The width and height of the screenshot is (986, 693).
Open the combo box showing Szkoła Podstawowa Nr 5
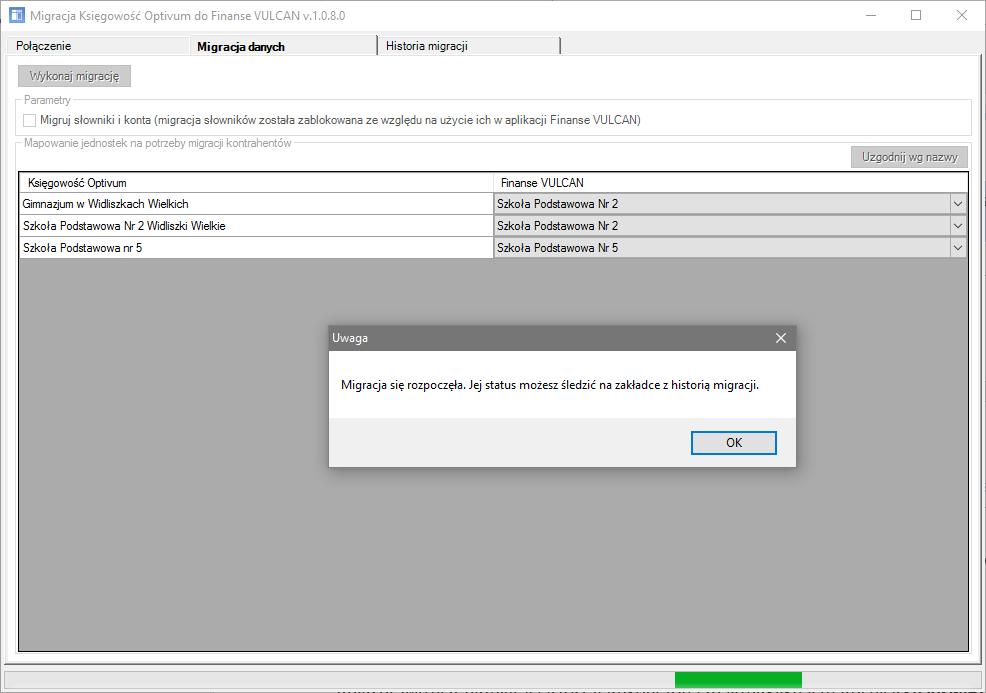730,248
